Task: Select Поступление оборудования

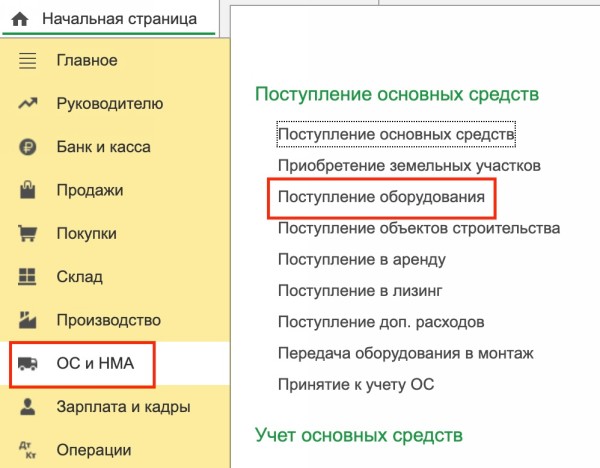Action: click(381, 197)
